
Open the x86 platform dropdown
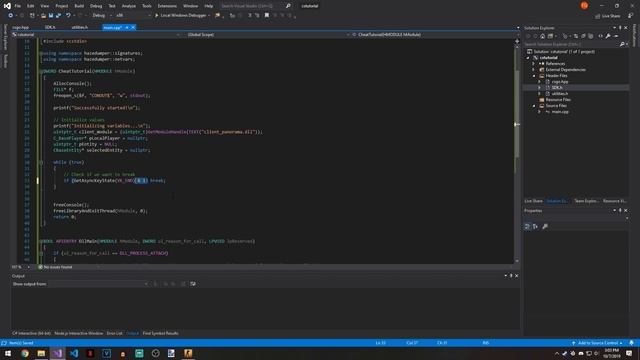click(x=133, y=16)
